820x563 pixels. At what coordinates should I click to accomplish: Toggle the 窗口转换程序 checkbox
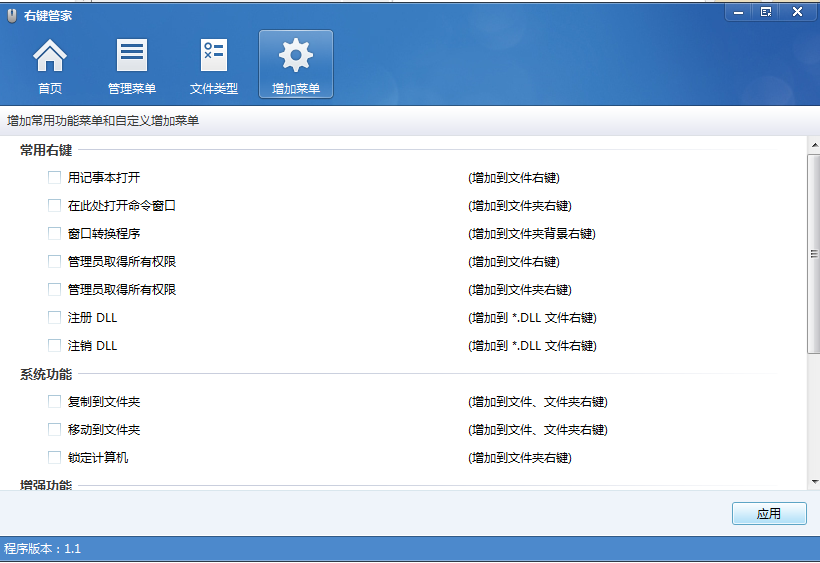tap(55, 234)
